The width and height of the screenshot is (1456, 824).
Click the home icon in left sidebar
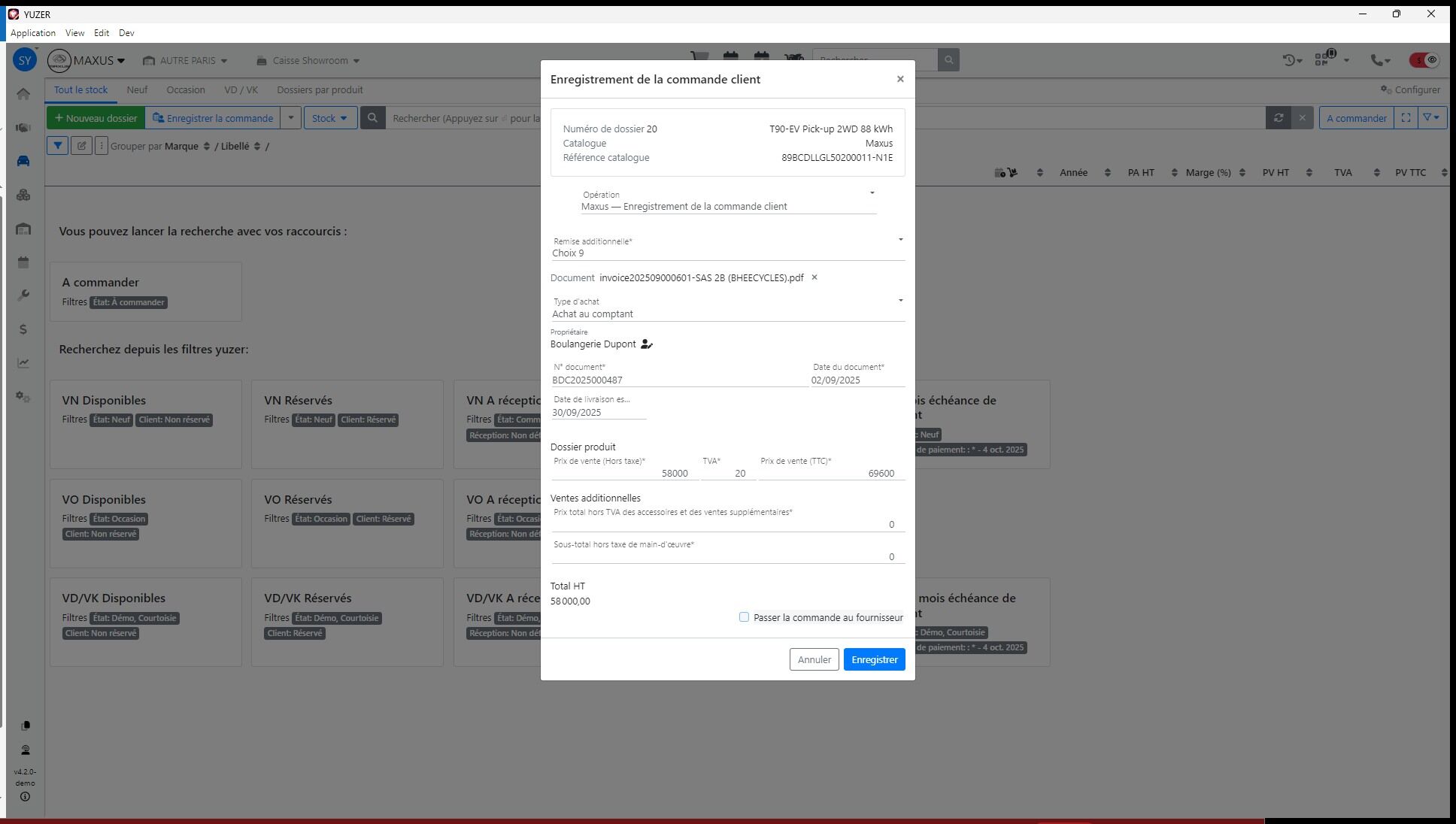23,94
